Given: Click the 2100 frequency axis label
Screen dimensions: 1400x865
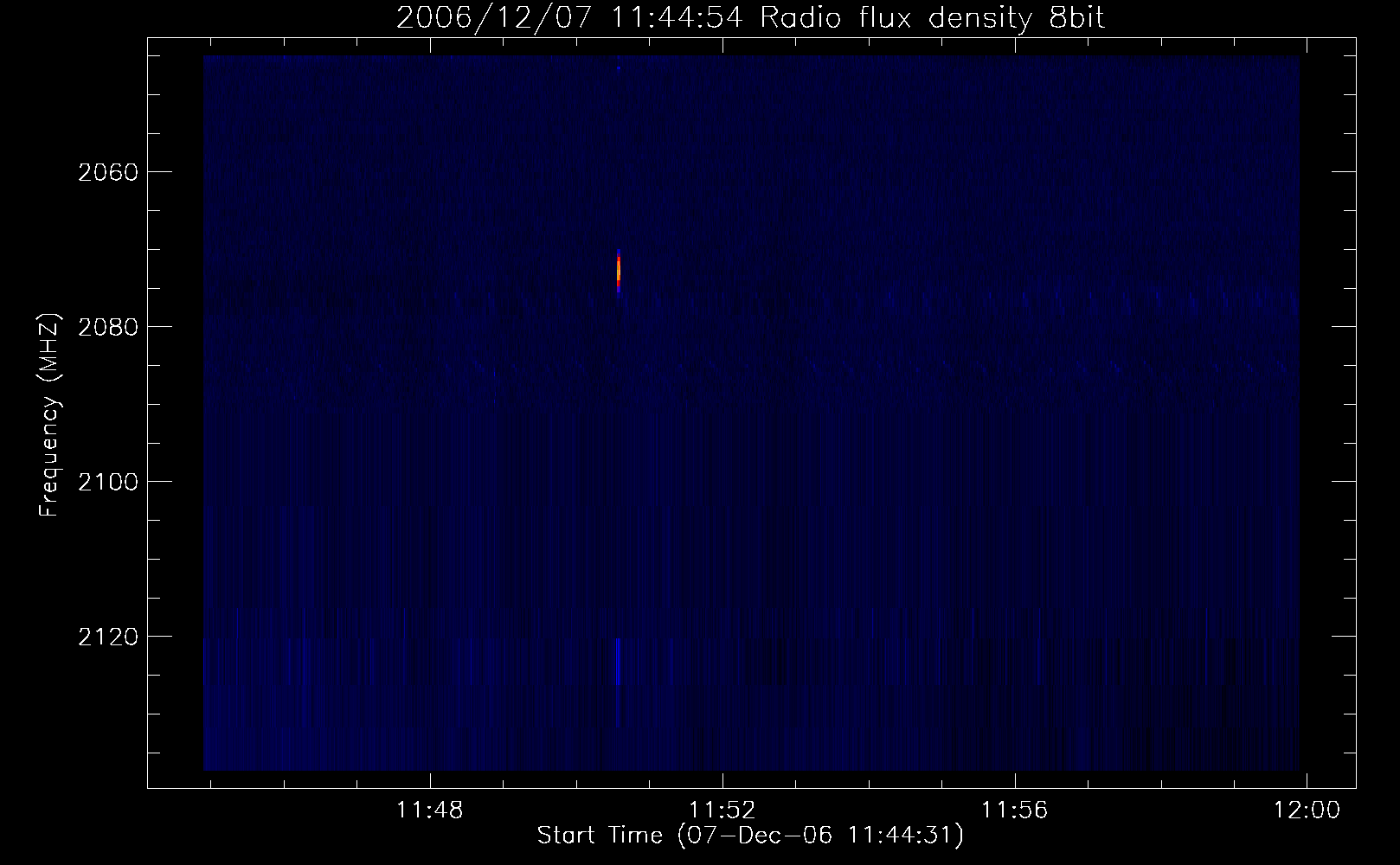Looking at the screenshot, I should point(108,482).
